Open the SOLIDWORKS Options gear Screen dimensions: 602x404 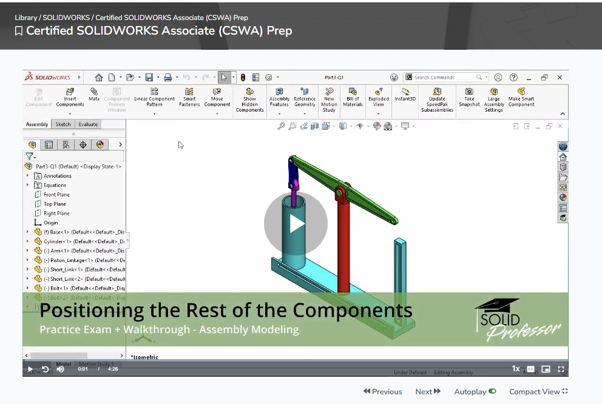(x=268, y=78)
